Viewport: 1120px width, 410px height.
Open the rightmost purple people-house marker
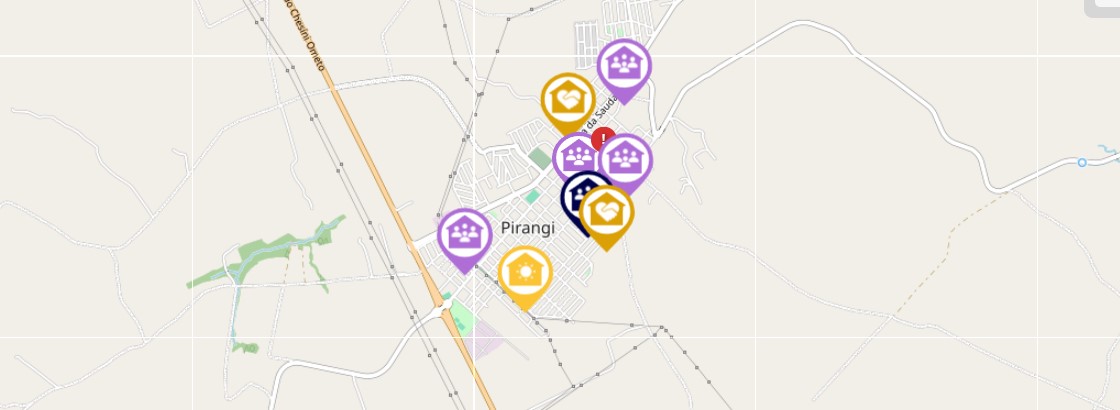pyautogui.click(x=626, y=163)
